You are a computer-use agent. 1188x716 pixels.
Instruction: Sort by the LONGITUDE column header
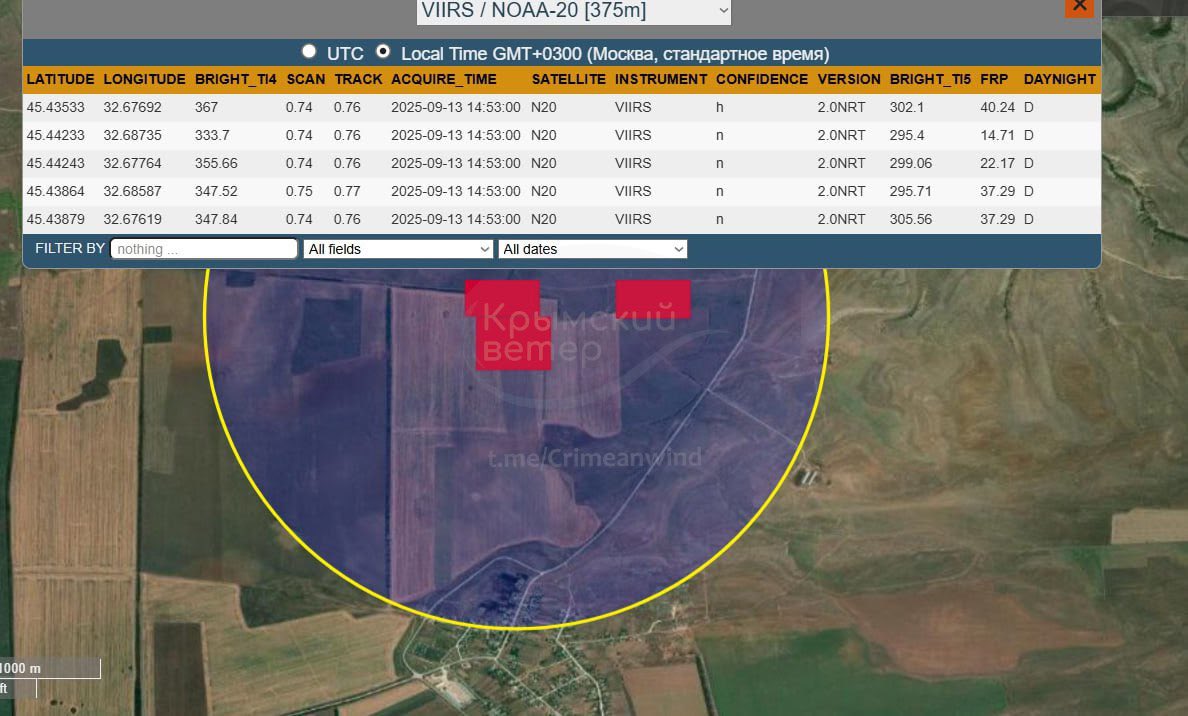pyautogui.click(x=144, y=79)
